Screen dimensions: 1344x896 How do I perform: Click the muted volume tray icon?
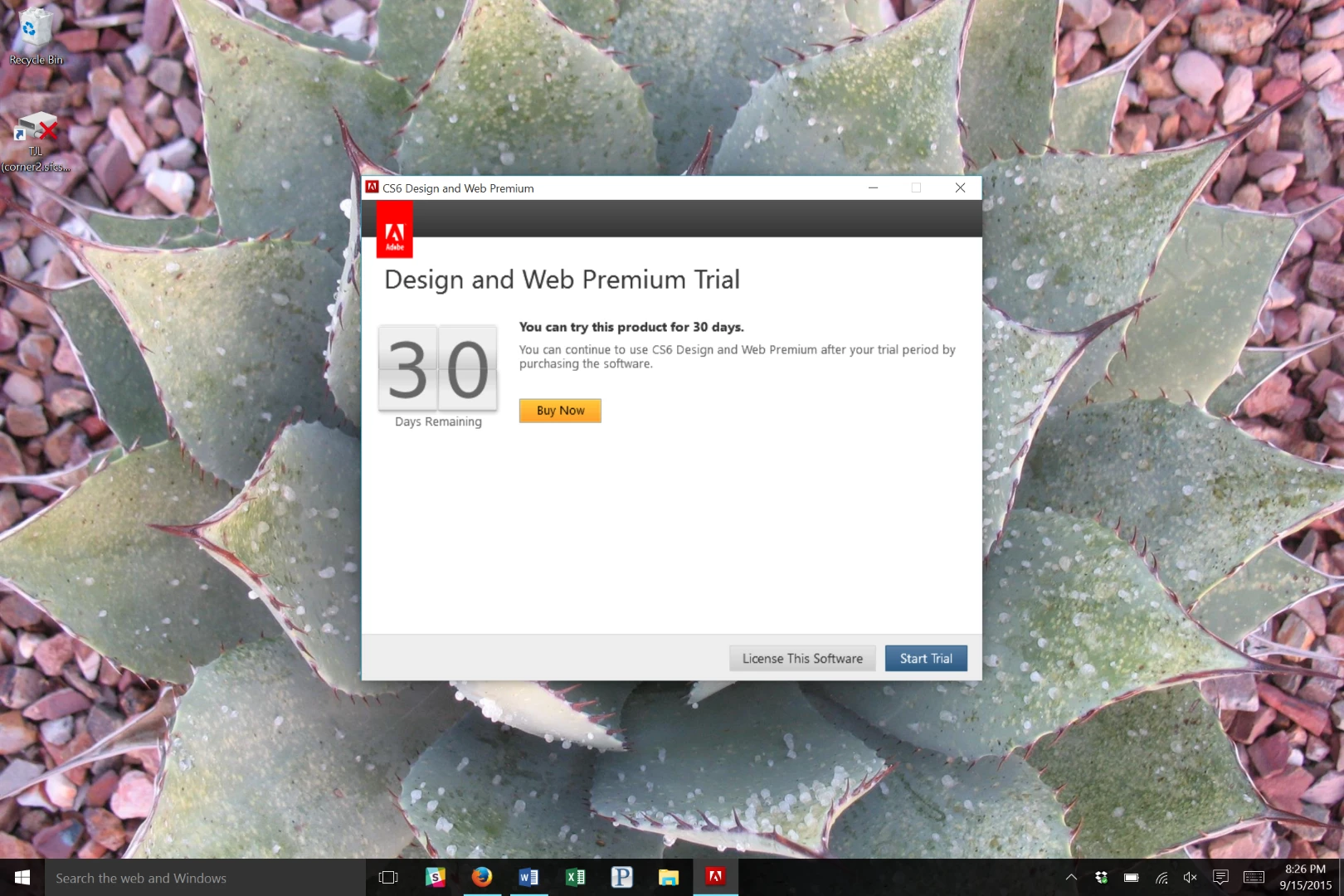pyautogui.click(x=1191, y=877)
